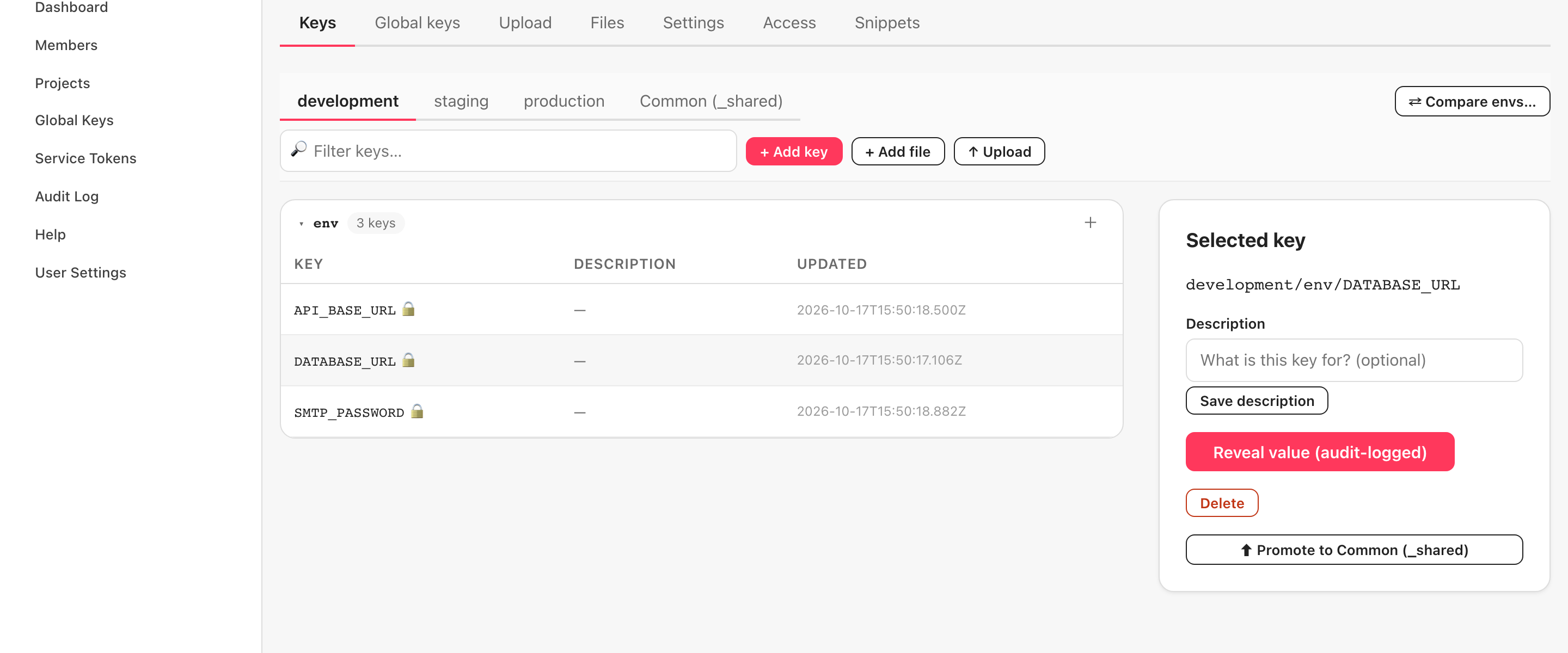Screen dimensions: 1568x653
Task: Select the Common (_shared) environment tab
Action: [710, 101]
